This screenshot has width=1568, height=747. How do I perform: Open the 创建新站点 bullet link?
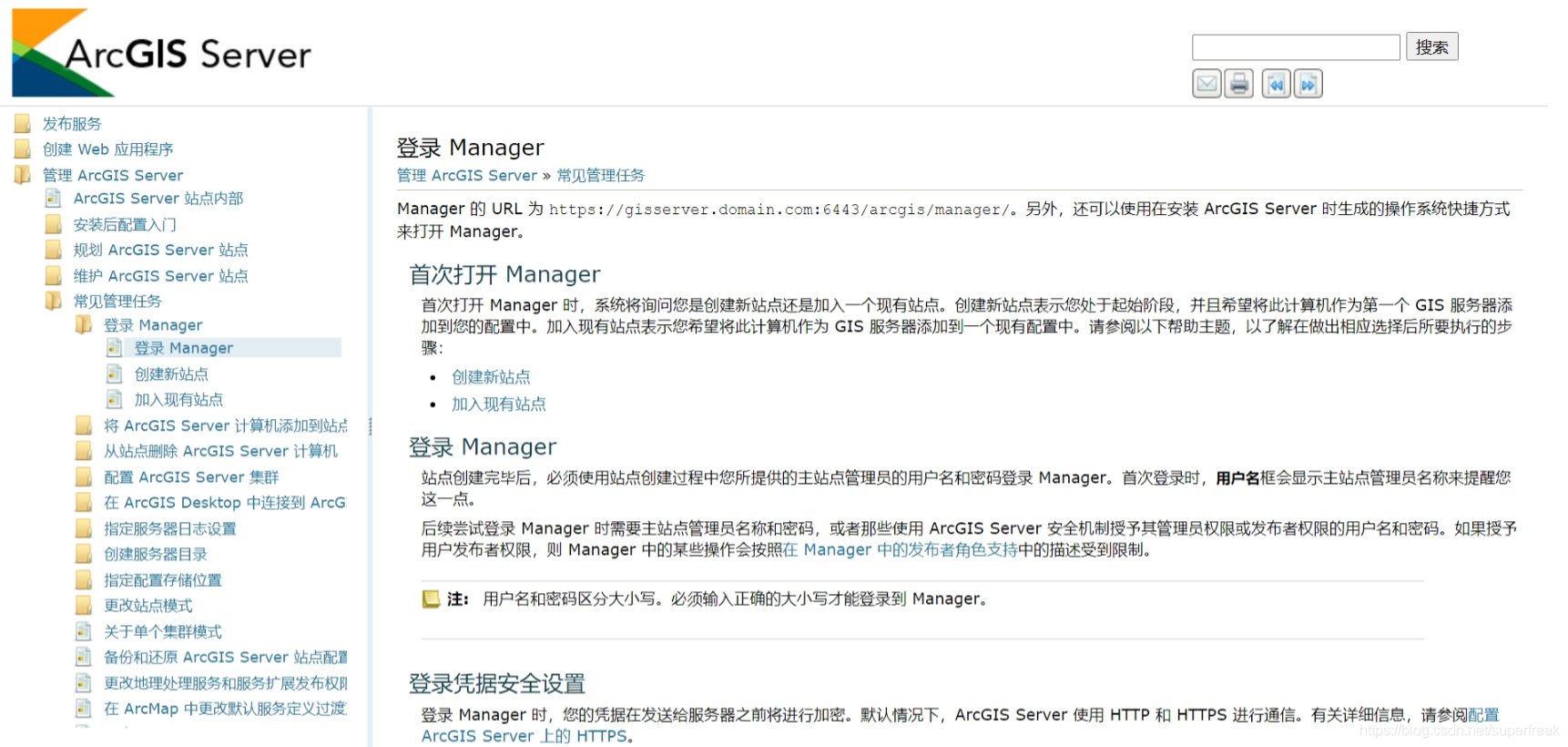click(x=491, y=377)
